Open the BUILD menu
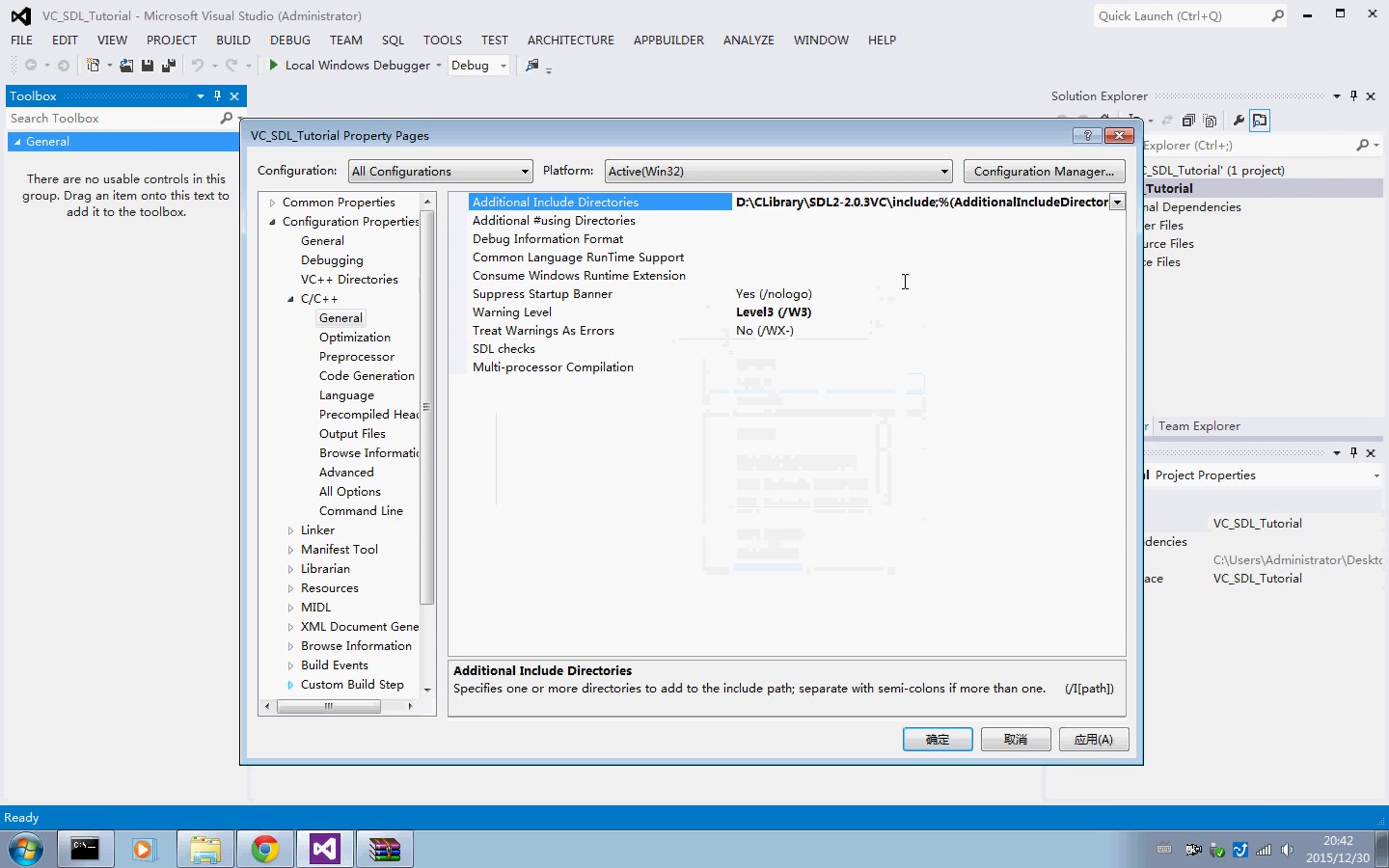 pyautogui.click(x=233, y=40)
